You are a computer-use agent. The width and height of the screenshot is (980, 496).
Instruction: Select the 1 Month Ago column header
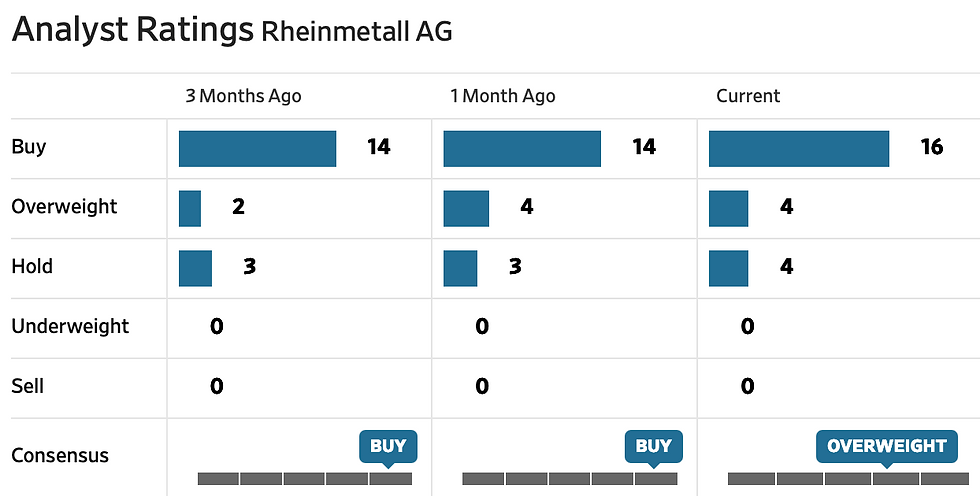pos(503,96)
